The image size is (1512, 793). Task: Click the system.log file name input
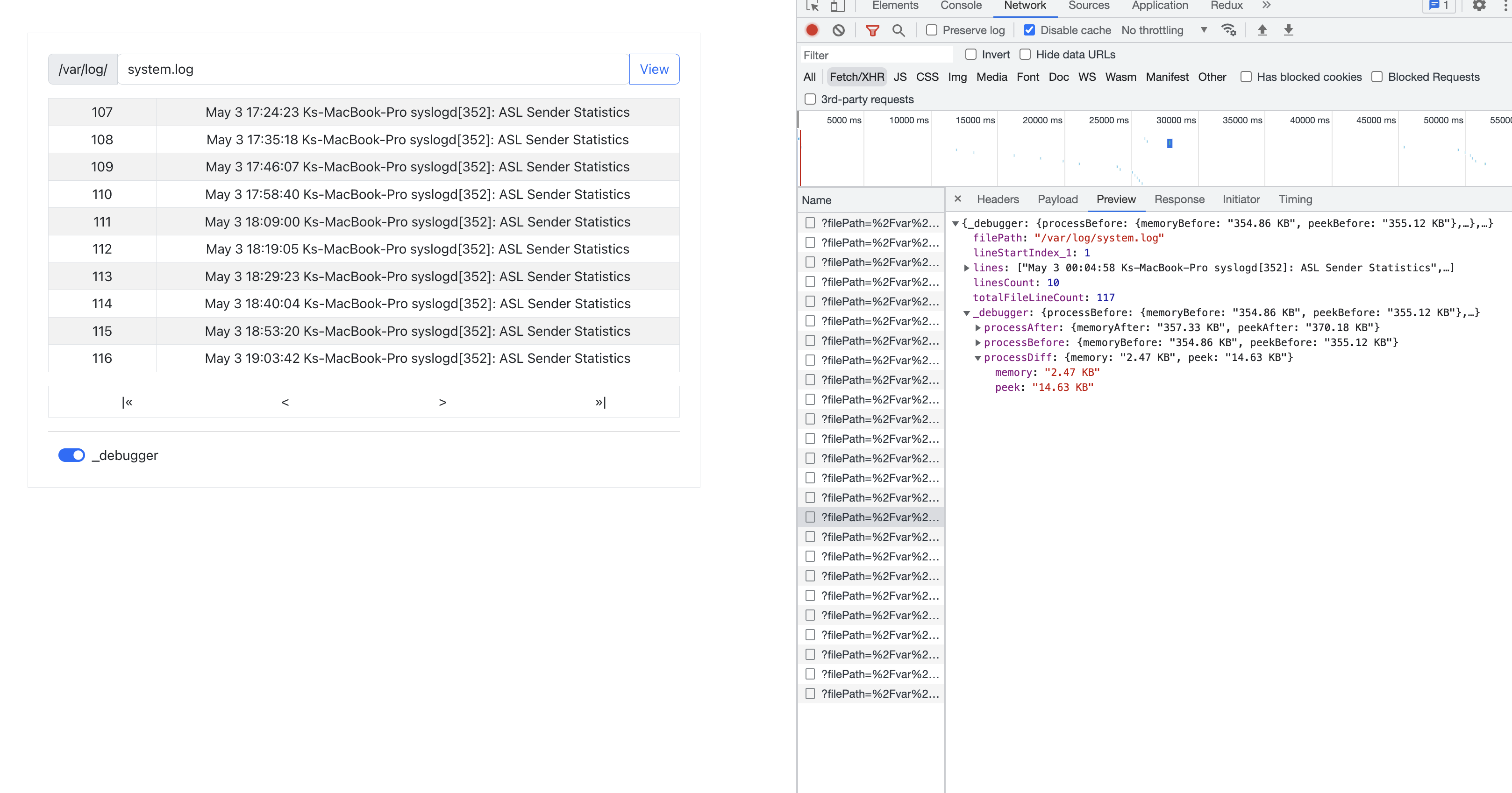[x=373, y=69]
